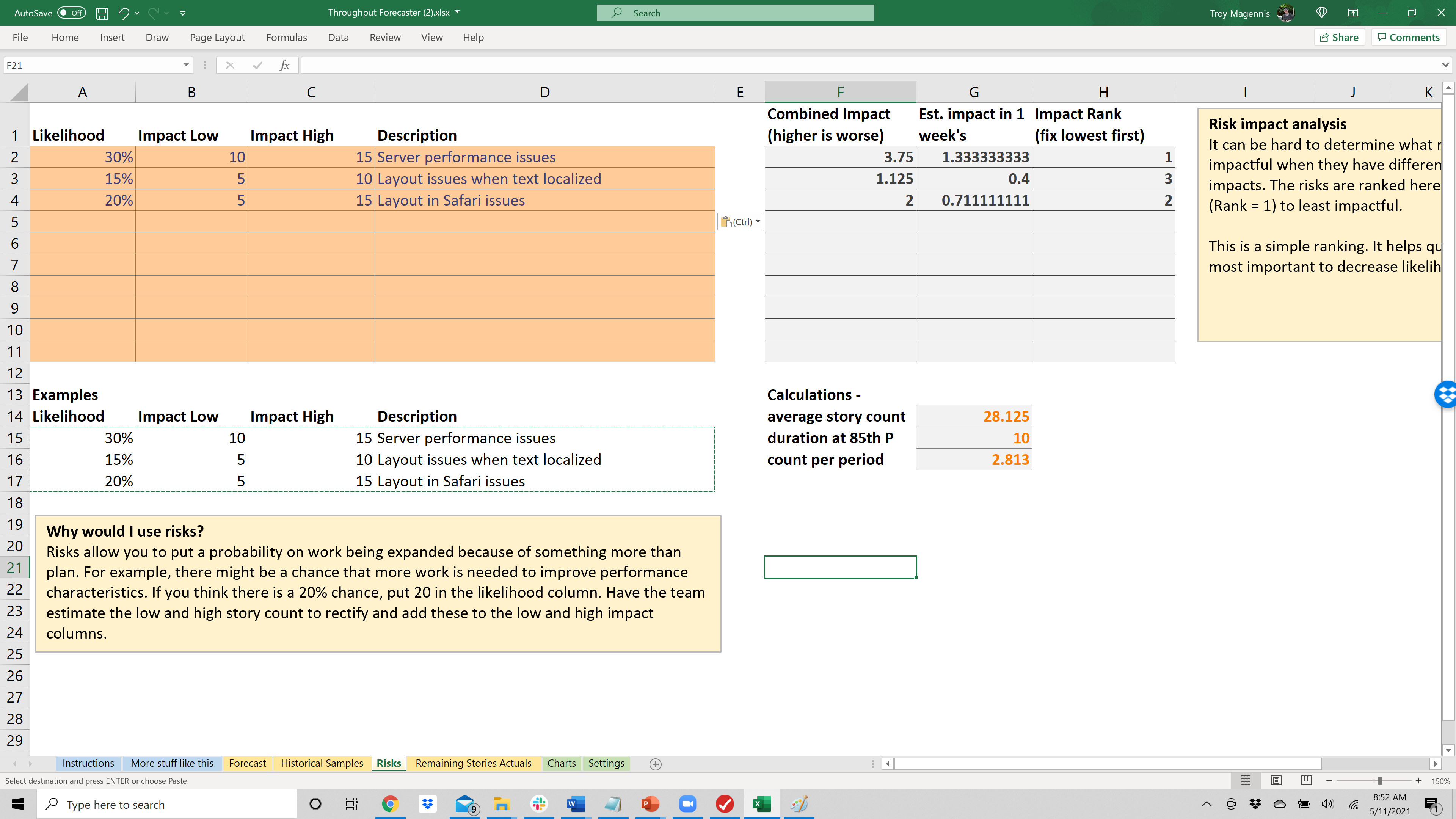Click the Share button
This screenshot has width=1456, height=819.
click(x=1339, y=37)
